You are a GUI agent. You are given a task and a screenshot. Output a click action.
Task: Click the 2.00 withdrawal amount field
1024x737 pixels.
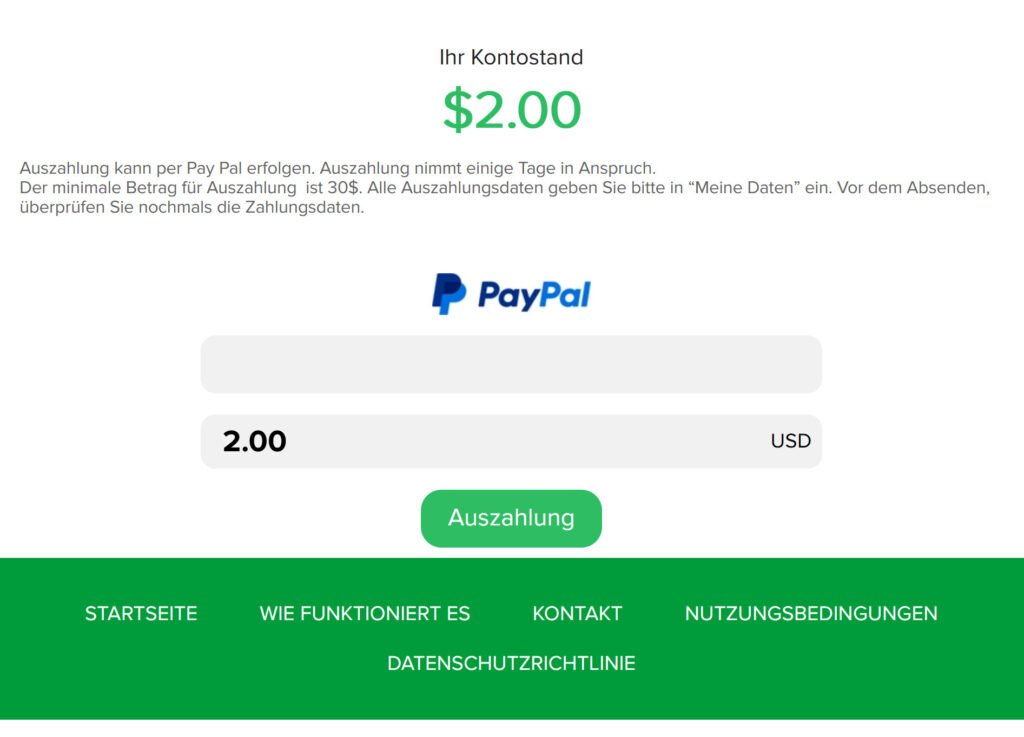coord(480,441)
